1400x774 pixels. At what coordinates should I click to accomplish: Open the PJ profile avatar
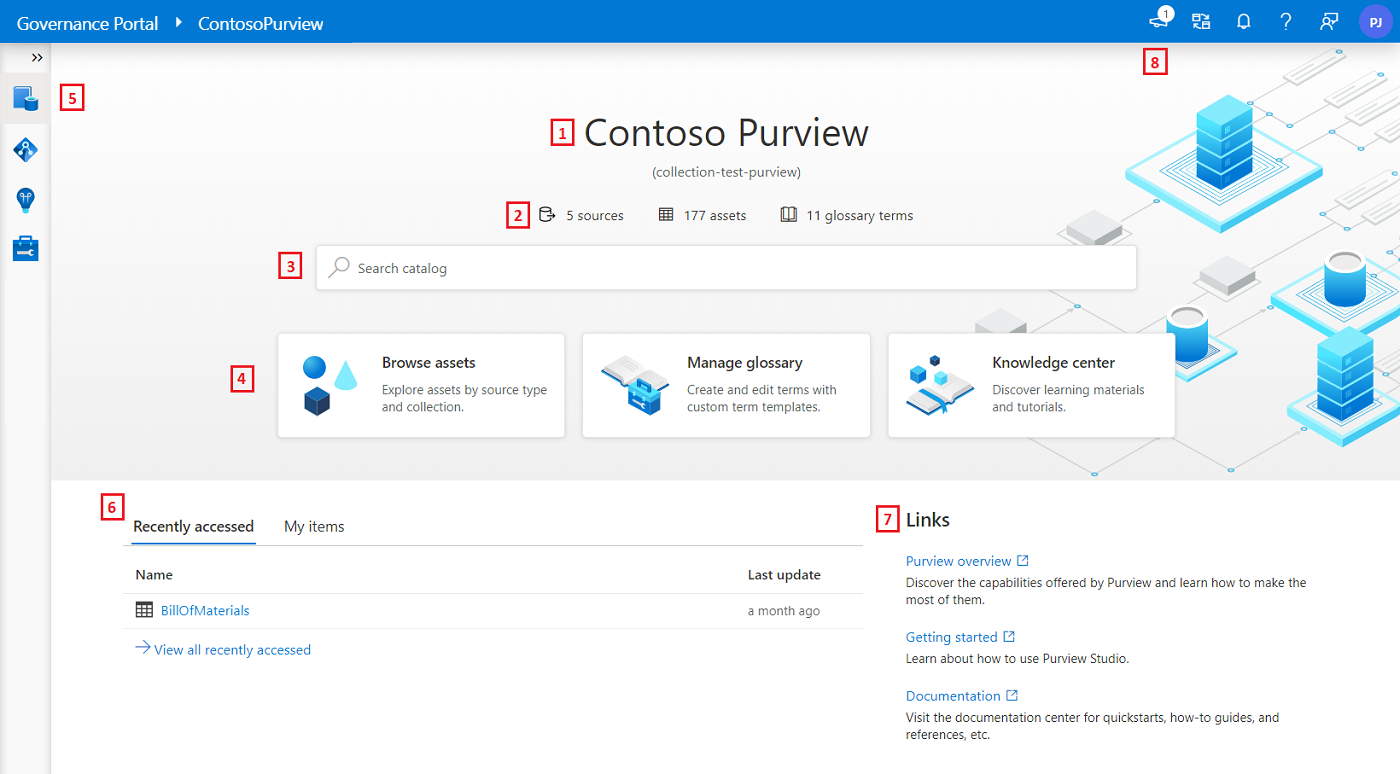tap(1375, 21)
